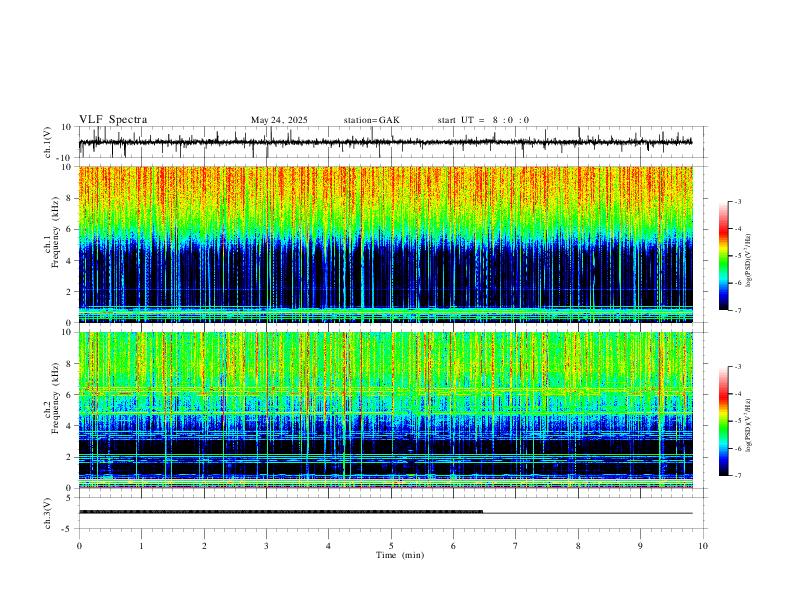This screenshot has height=612, width=792.
Task: Click the 'ch.3(V)' axis label
Action: click(48, 514)
